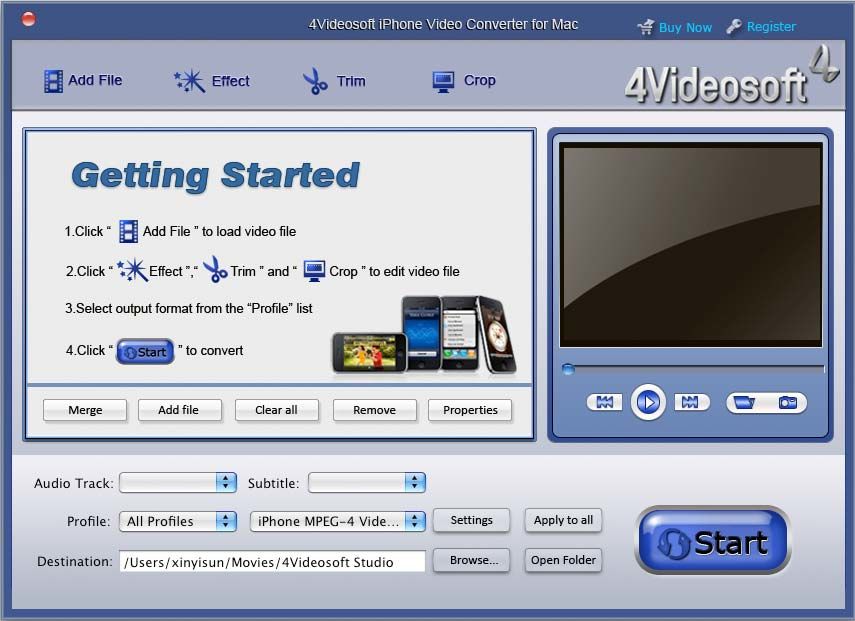The width and height of the screenshot is (855, 621).
Task: Click the Effect toolbar label
Action: pos(231,81)
